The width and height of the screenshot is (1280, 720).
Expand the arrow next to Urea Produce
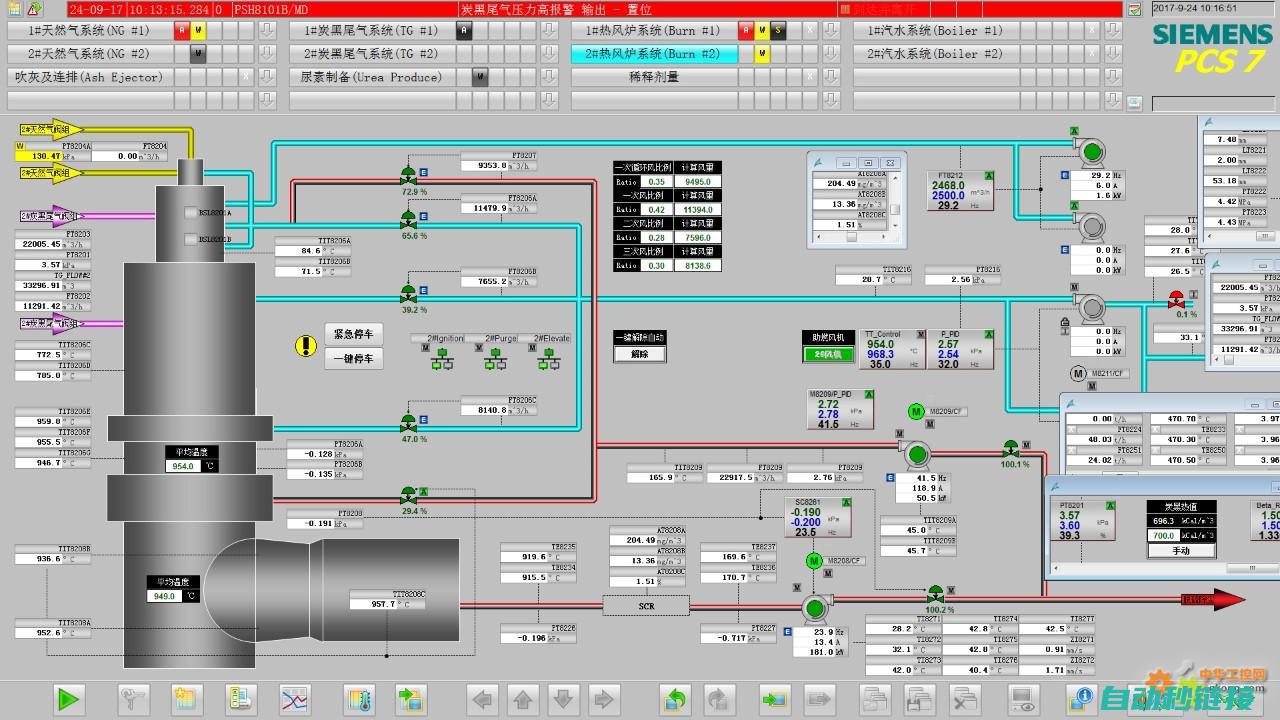click(x=549, y=77)
